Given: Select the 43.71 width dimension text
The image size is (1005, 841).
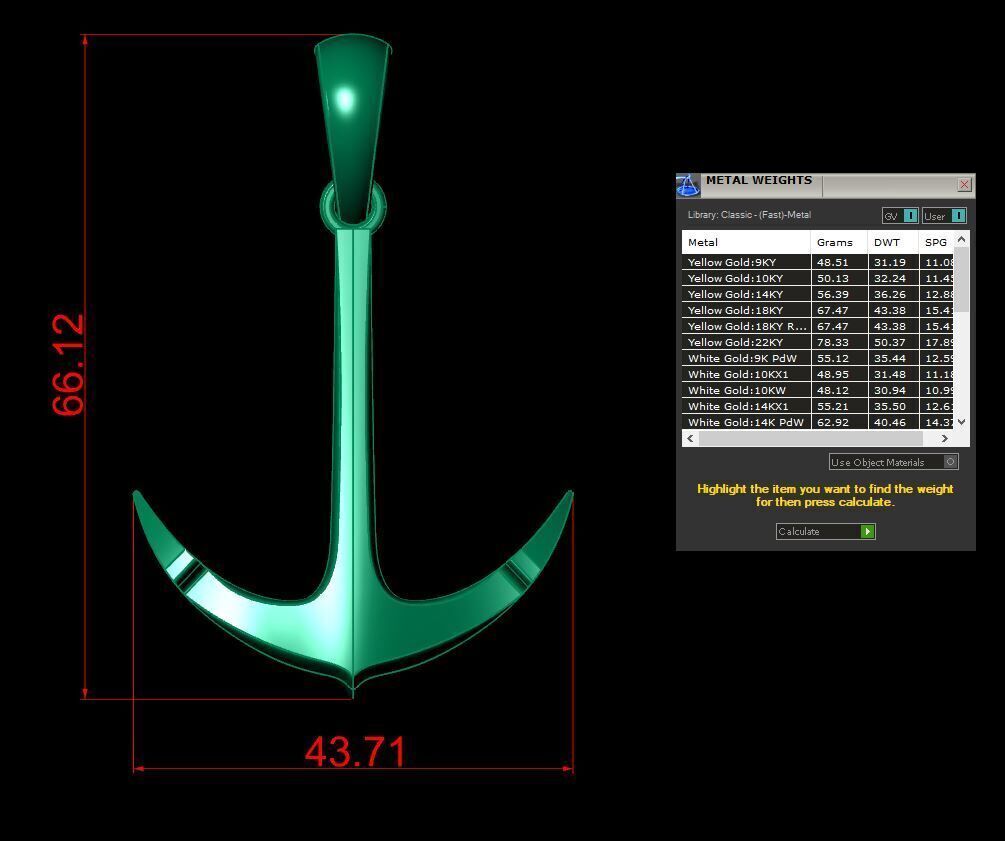Looking at the screenshot, I should 356,751.
